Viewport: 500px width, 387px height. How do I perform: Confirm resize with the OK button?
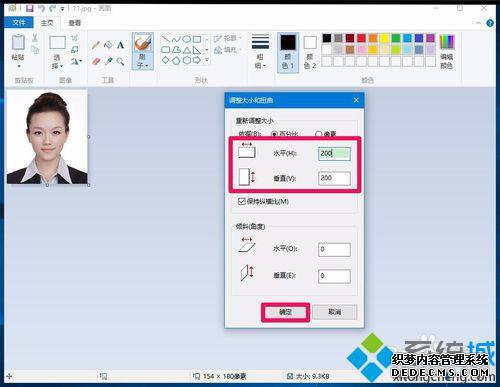[285, 312]
